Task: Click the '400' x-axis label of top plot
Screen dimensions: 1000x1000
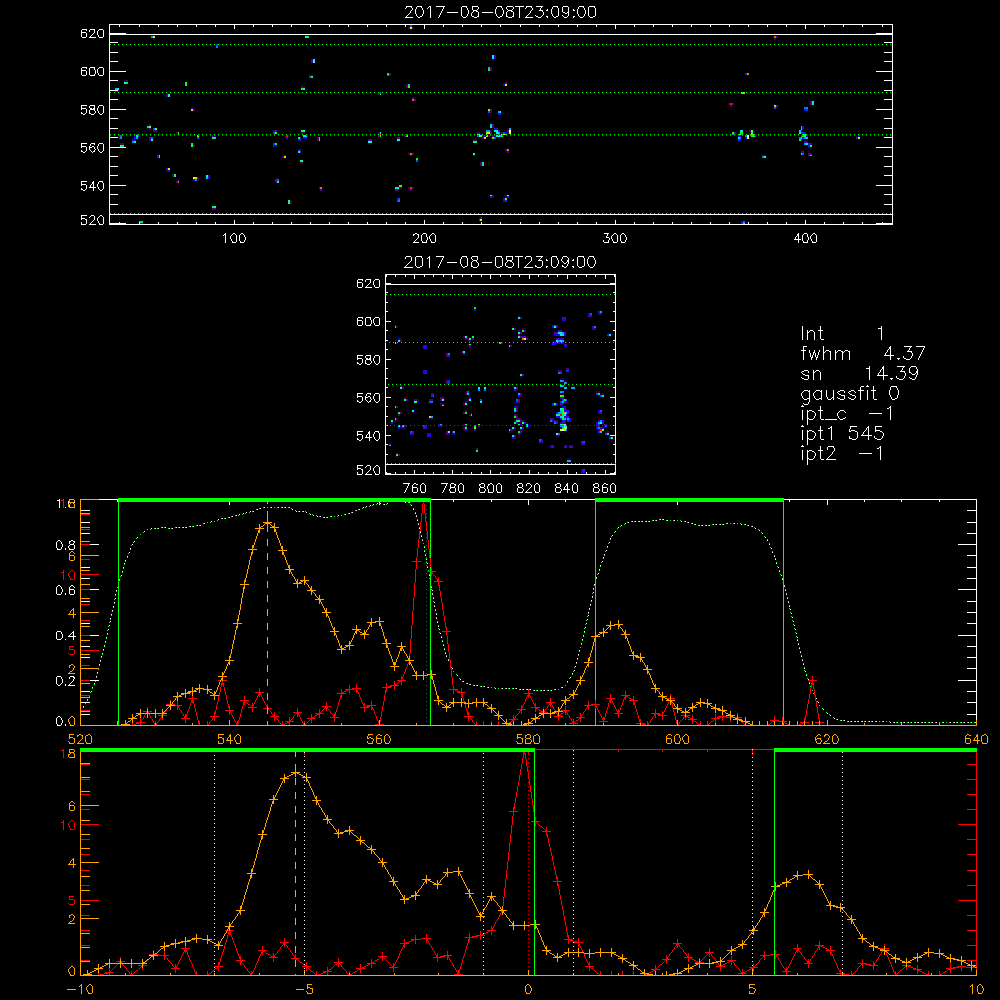Action: (x=805, y=239)
